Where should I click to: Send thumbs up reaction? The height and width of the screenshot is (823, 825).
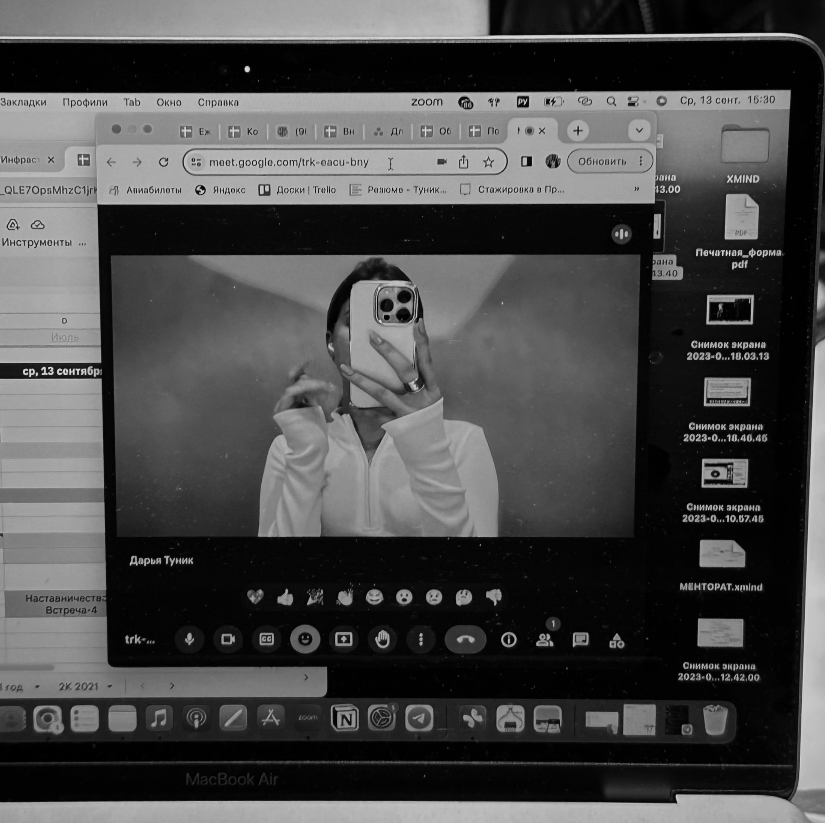pos(285,597)
